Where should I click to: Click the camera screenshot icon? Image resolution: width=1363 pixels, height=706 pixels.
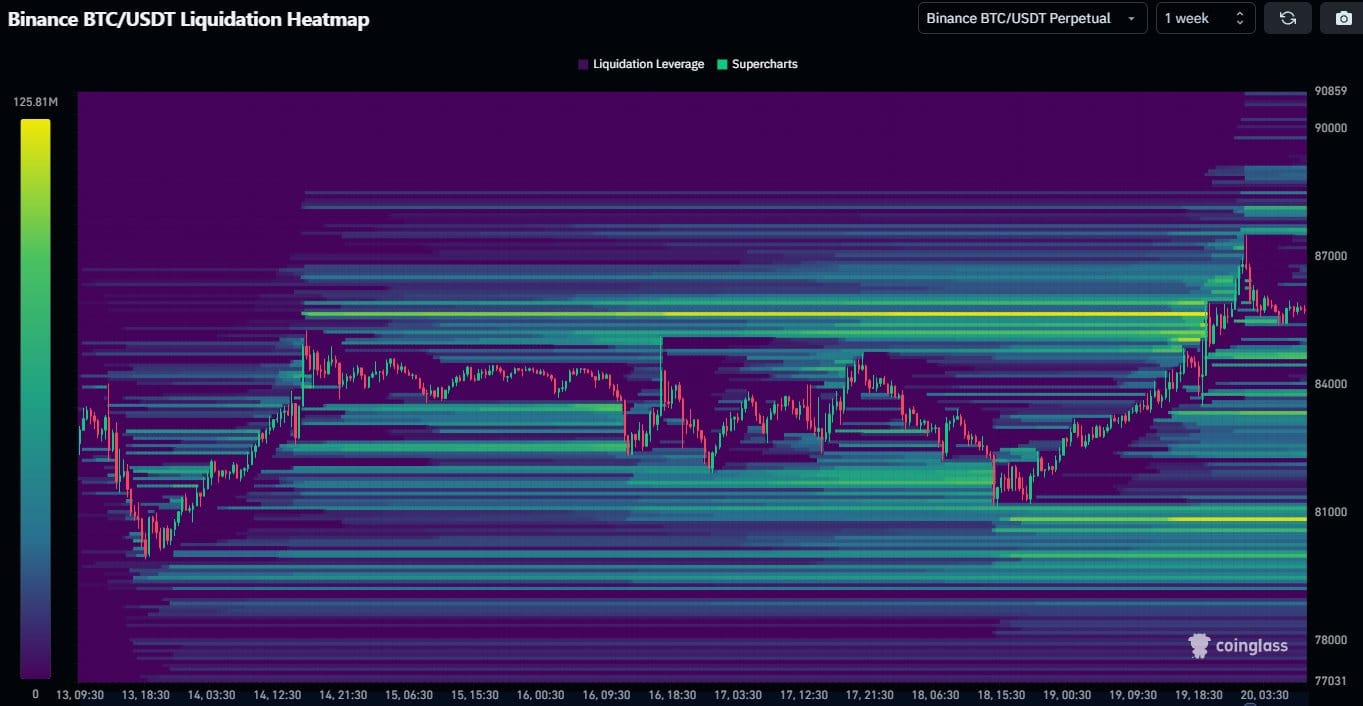tap(1341, 18)
